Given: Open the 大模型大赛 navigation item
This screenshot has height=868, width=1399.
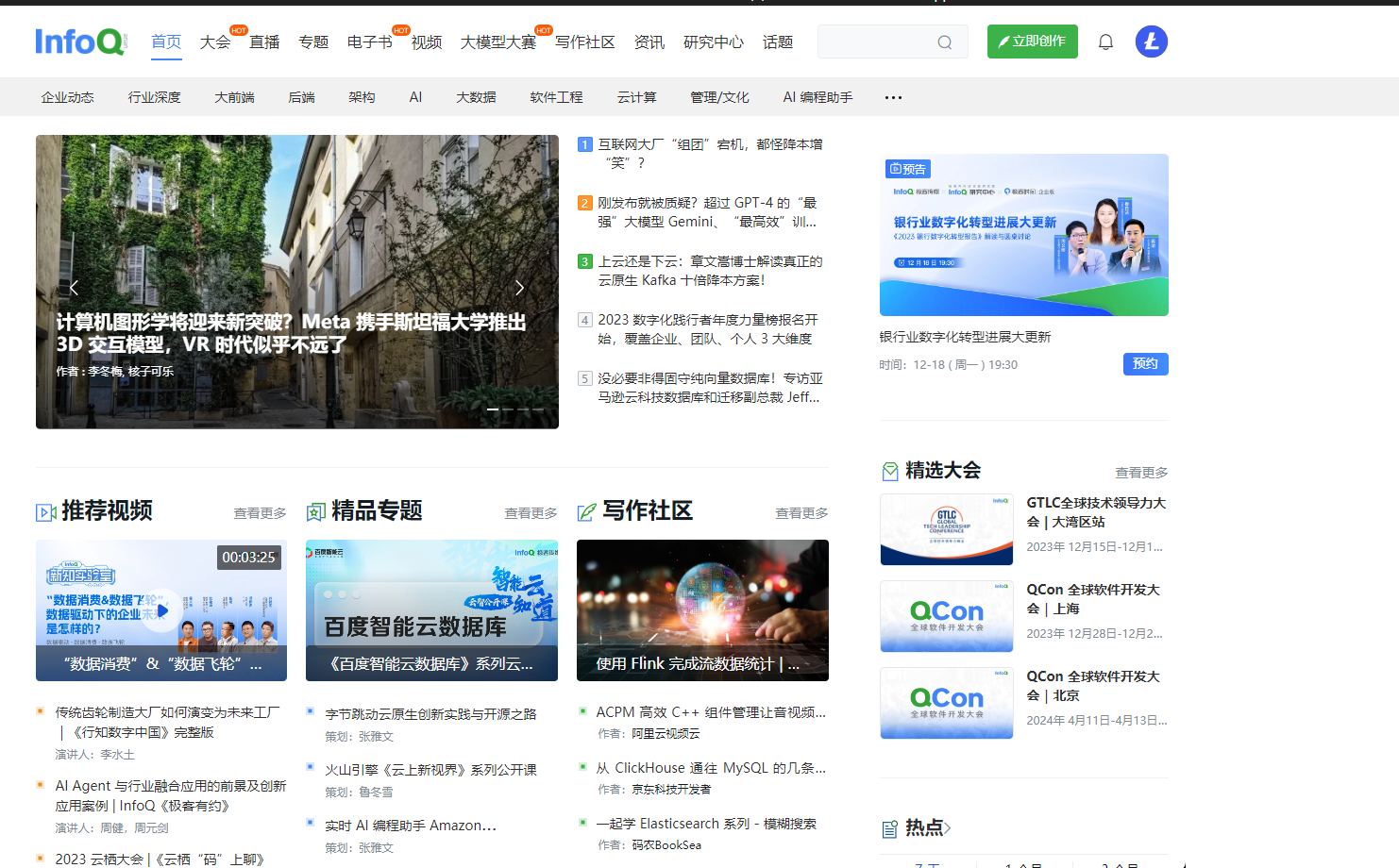Looking at the screenshot, I should [x=498, y=42].
